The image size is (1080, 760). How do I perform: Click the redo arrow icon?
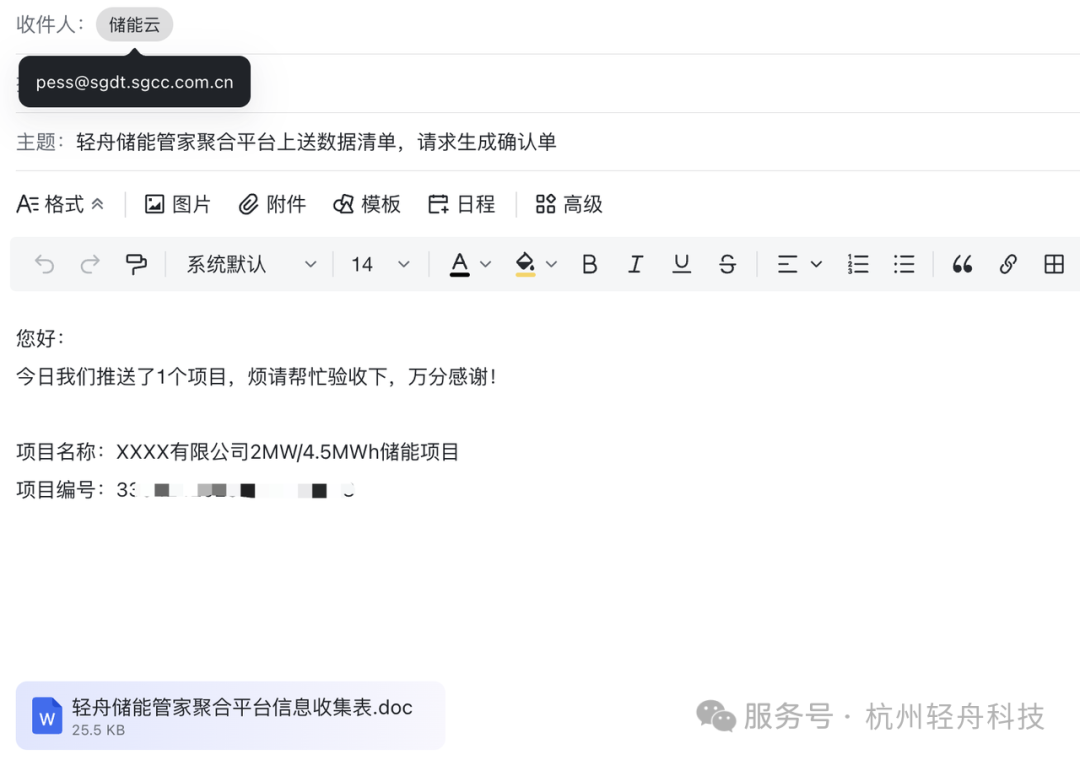click(x=90, y=264)
